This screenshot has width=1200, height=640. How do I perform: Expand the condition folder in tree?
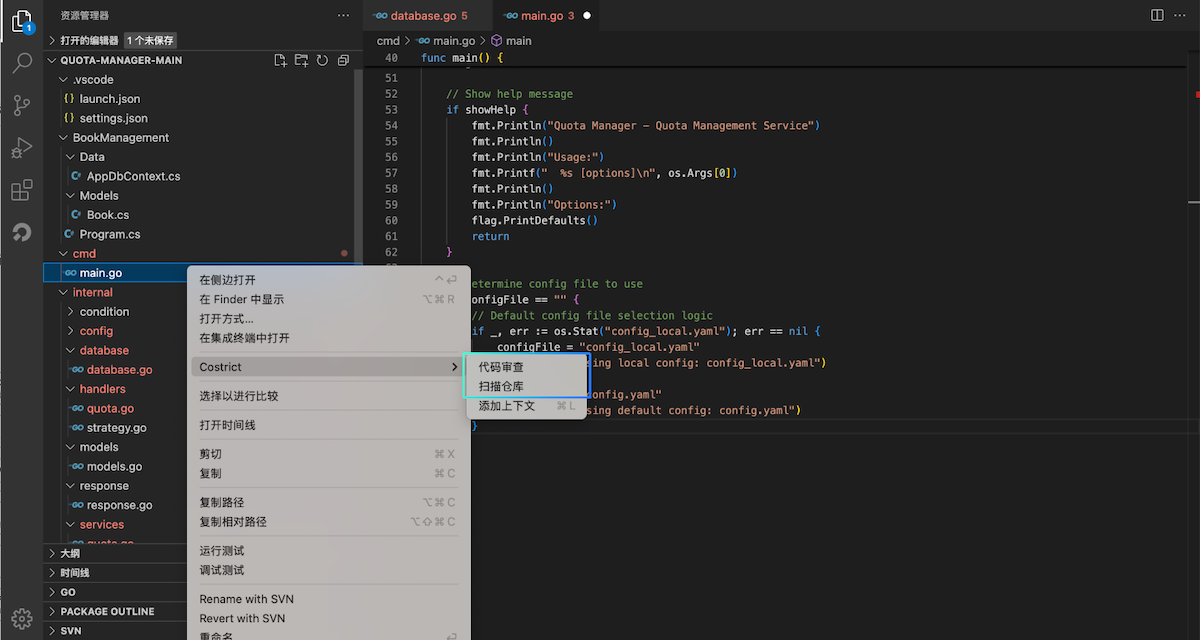tap(104, 312)
